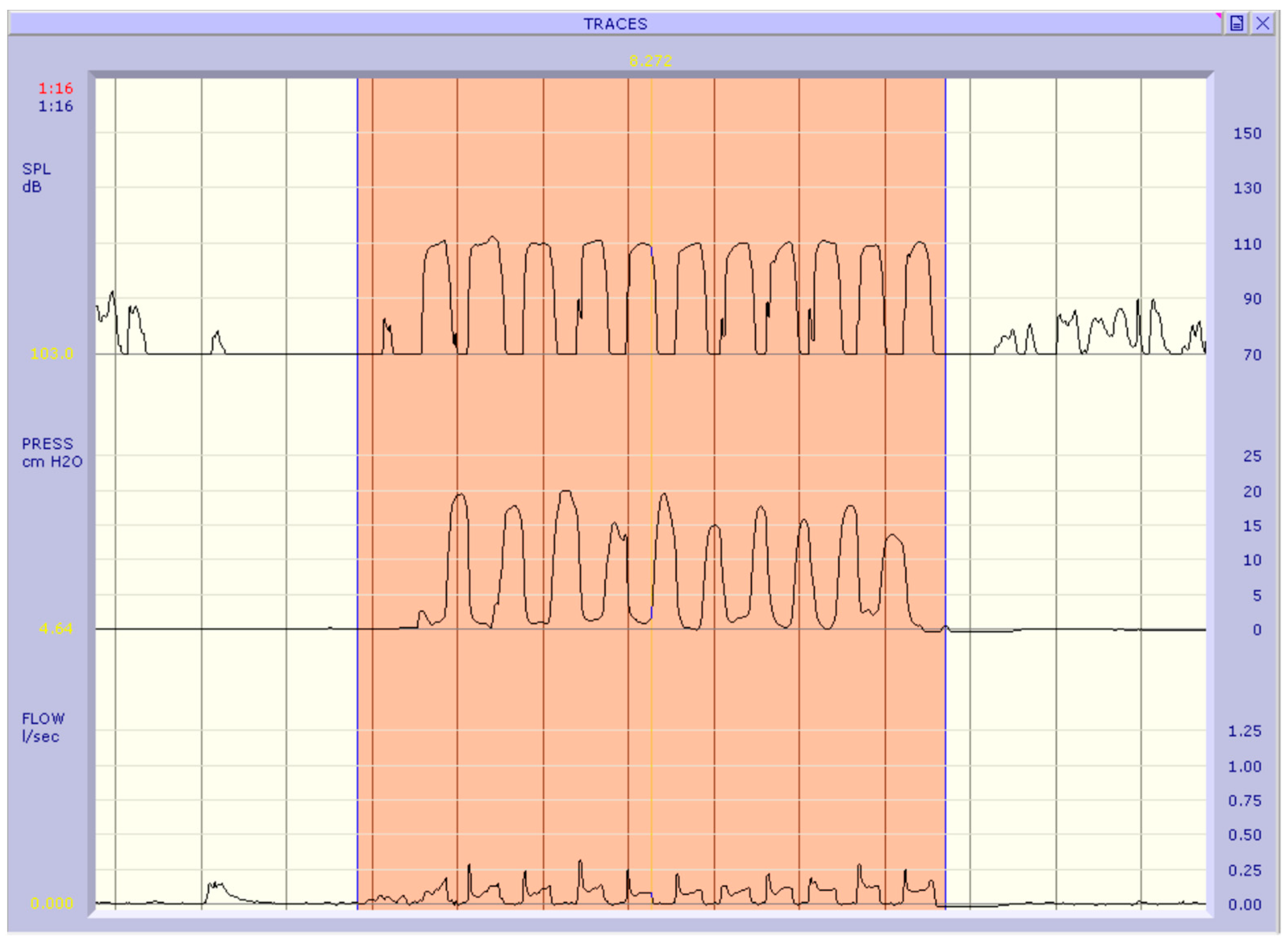Viewport: 1288px width, 942px height.
Task: Click the TRACES title bar label
Action: point(615,24)
